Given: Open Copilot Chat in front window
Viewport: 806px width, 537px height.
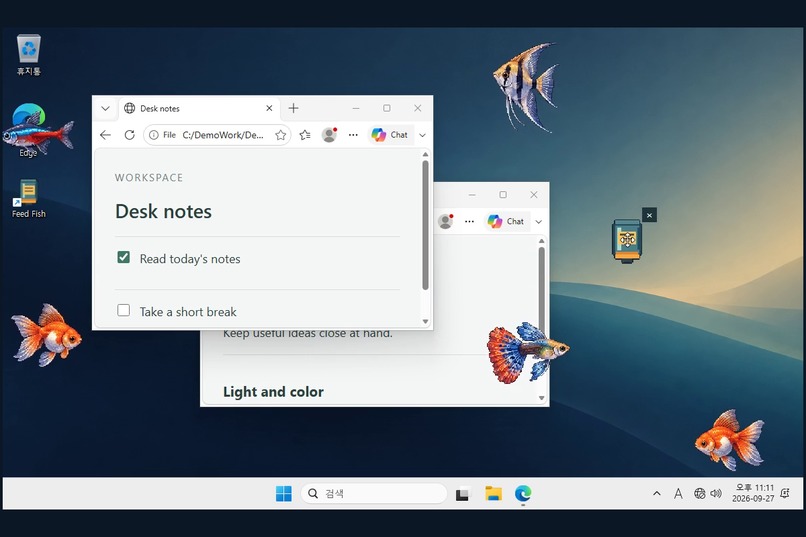Looking at the screenshot, I should click(390, 135).
